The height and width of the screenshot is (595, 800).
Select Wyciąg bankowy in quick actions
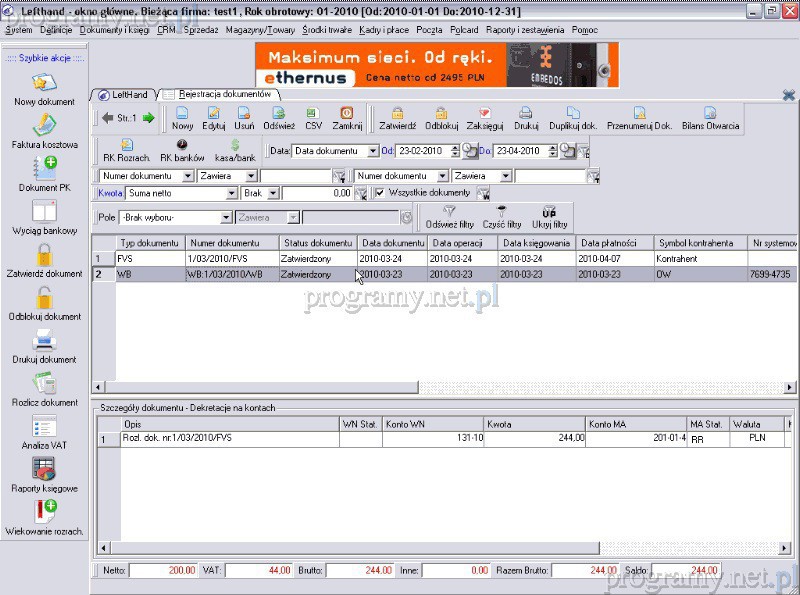pos(44,212)
